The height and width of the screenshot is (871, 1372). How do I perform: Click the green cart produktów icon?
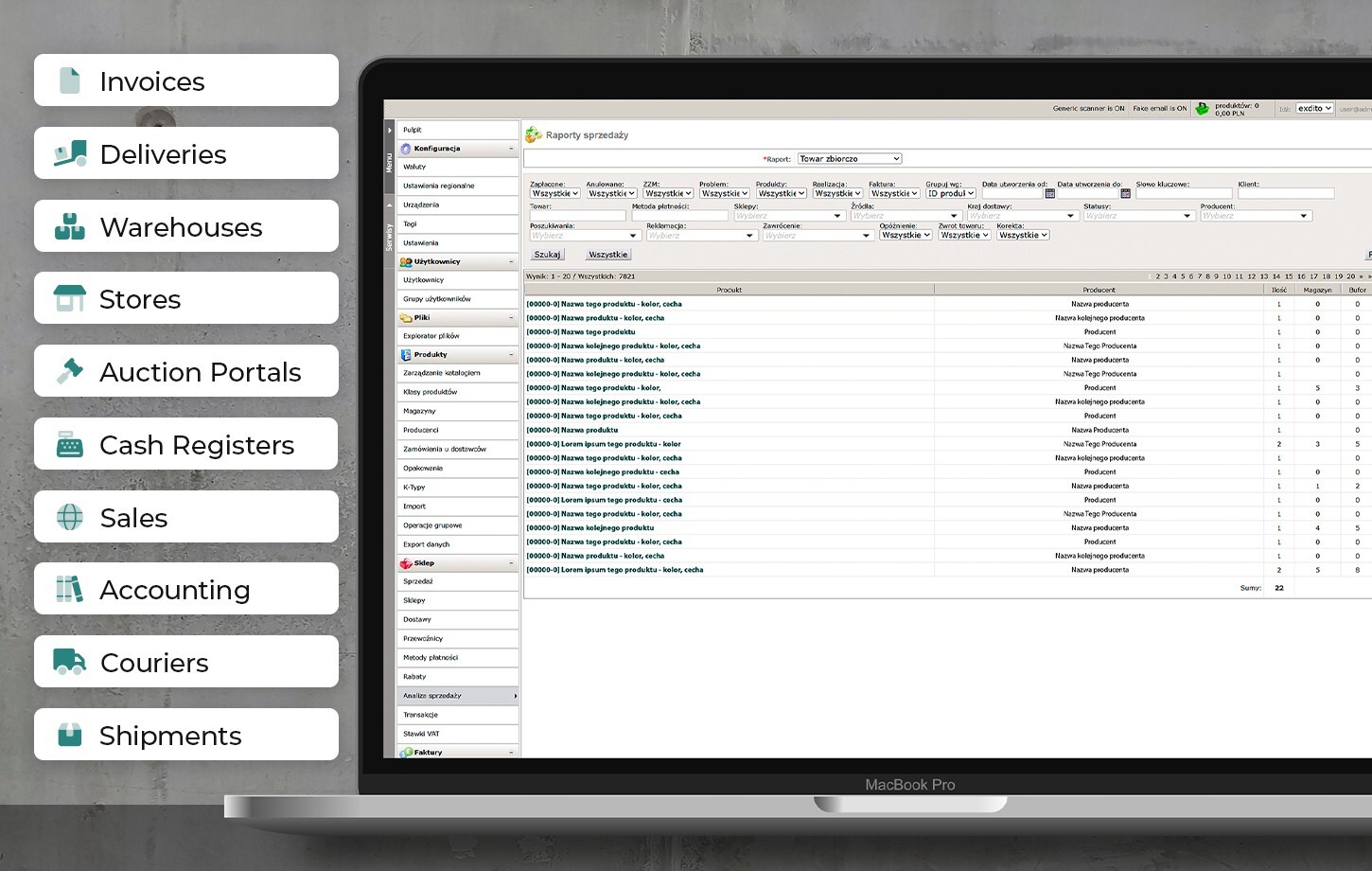point(1202,108)
